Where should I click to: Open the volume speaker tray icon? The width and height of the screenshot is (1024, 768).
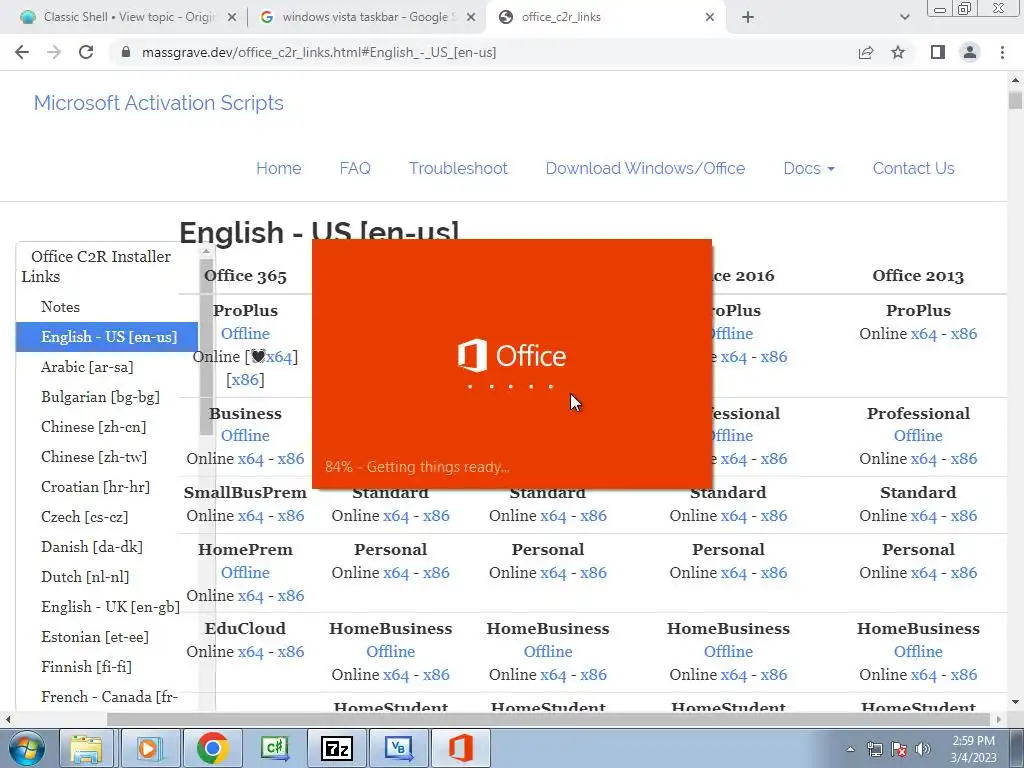click(x=922, y=749)
